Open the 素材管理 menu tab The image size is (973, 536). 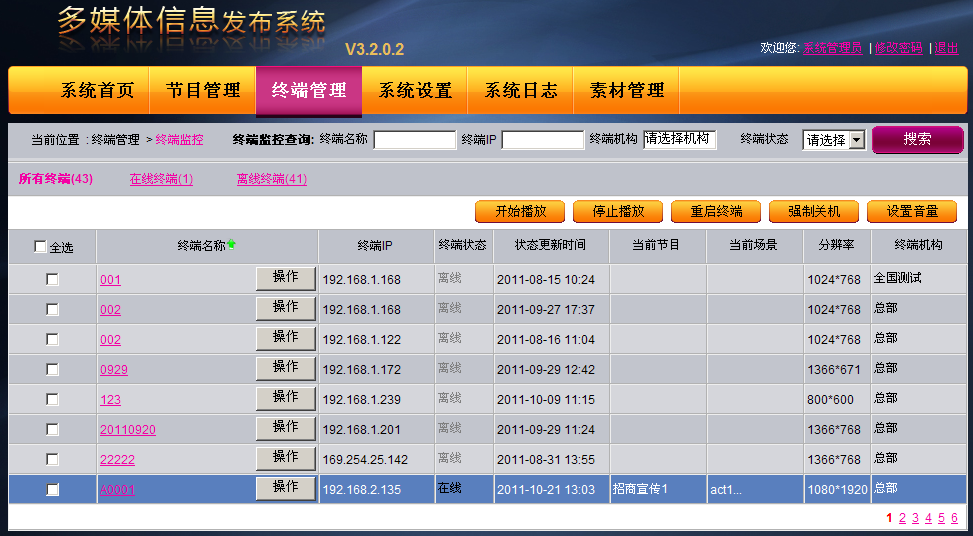[627, 90]
